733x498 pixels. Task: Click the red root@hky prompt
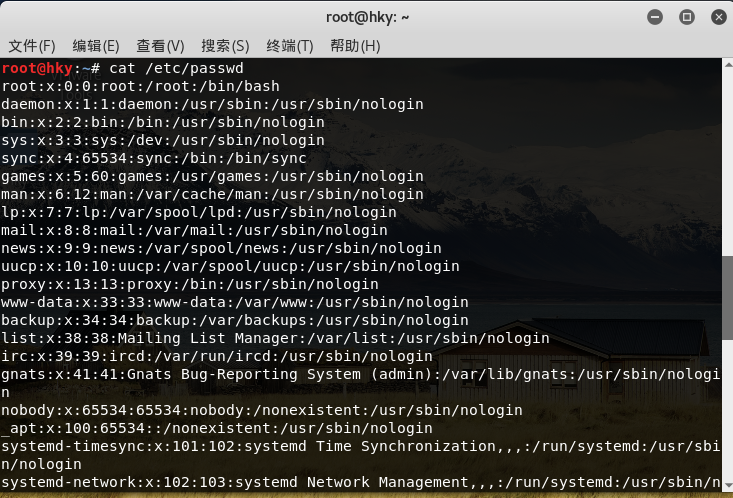pos(37,68)
